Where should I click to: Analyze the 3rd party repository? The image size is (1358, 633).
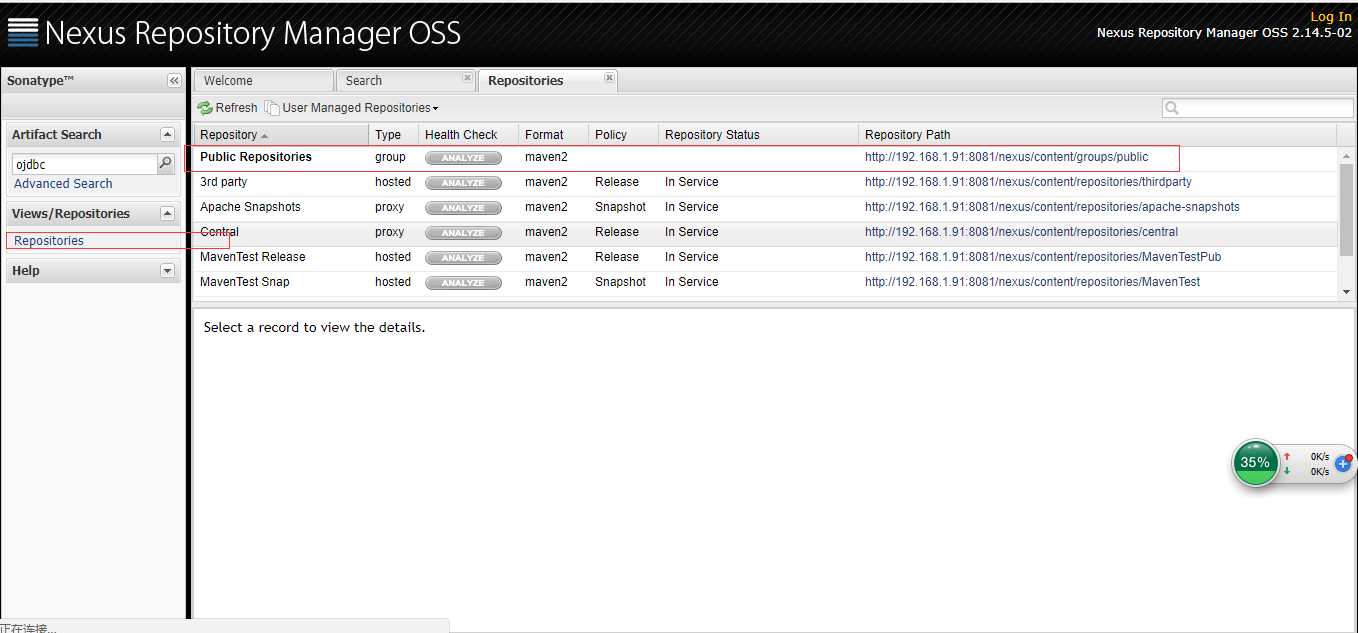(463, 183)
